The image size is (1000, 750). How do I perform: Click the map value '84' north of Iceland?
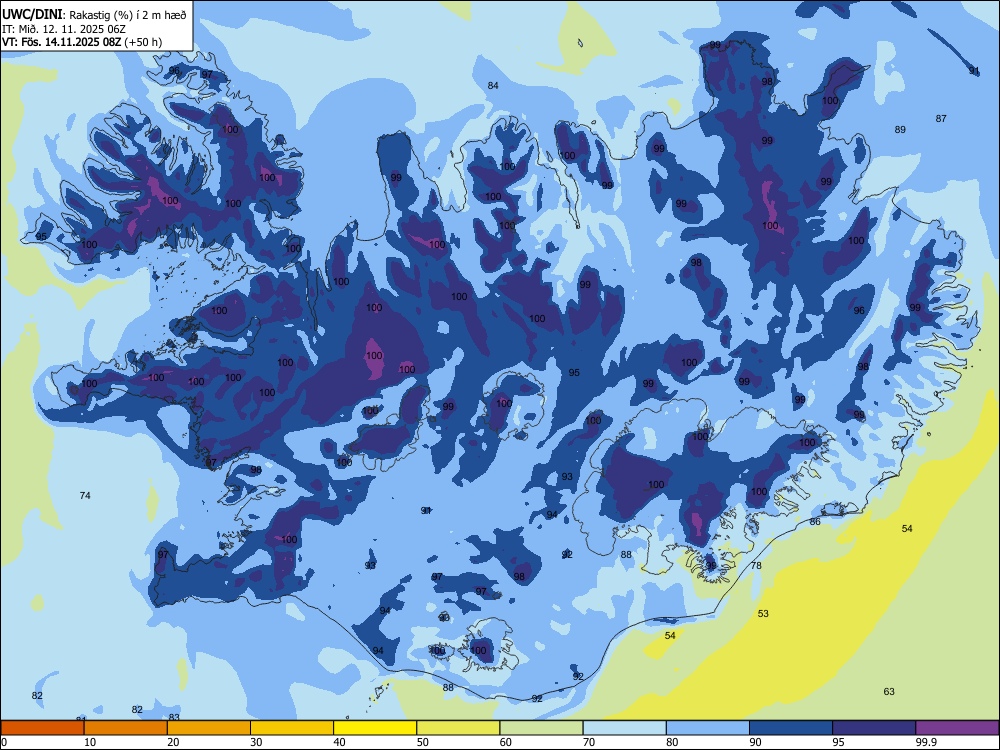coord(493,85)
